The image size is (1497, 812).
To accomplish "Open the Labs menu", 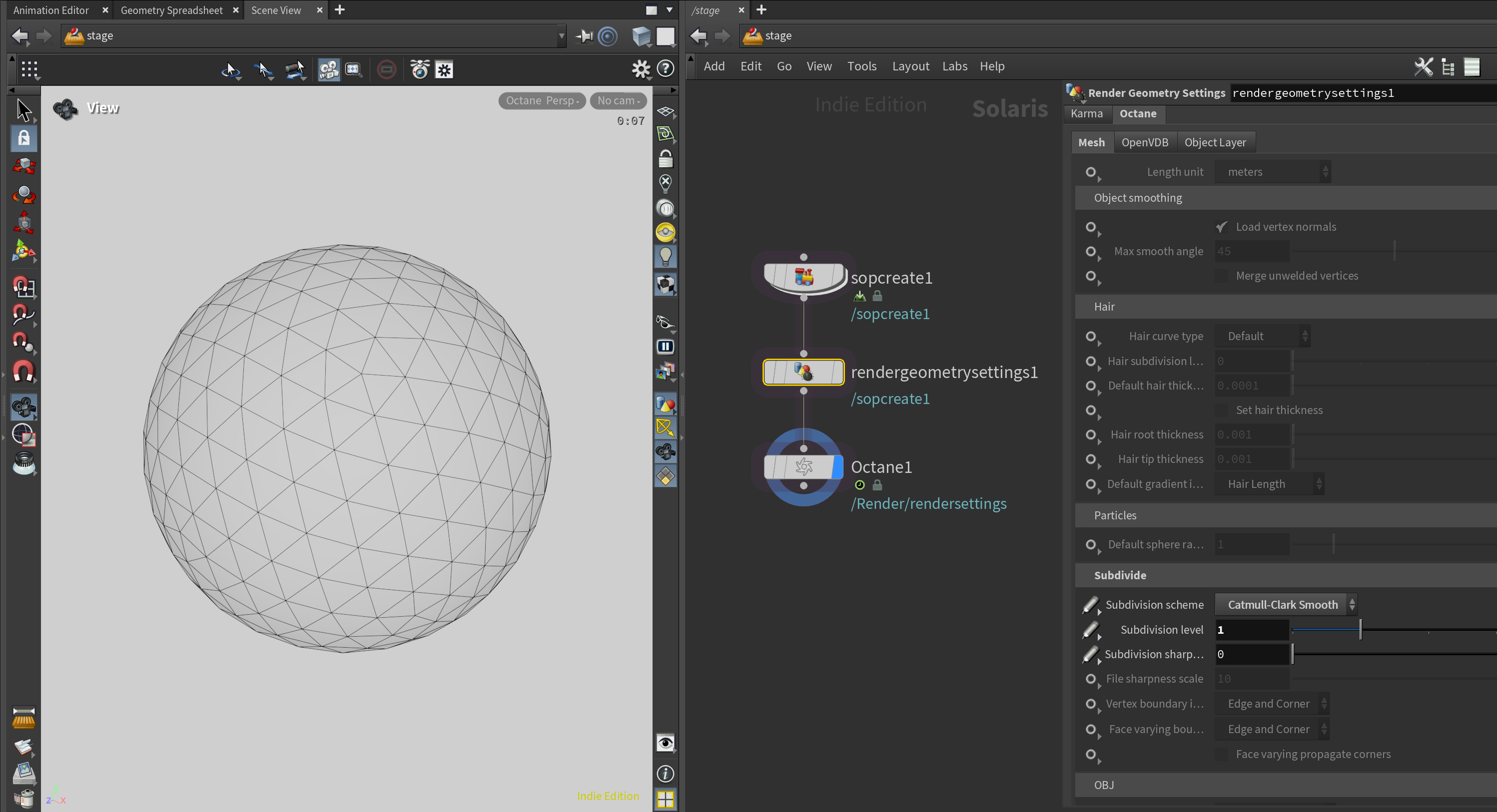I will 954,66.
